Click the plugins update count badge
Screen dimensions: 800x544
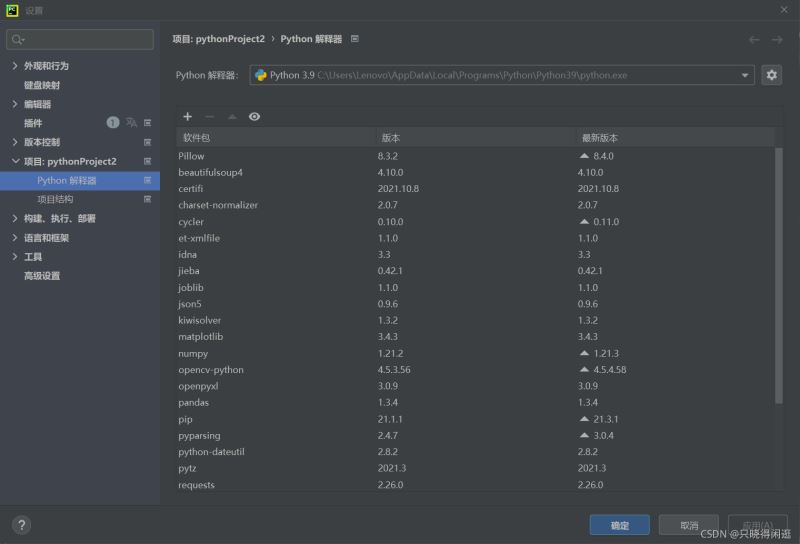(113, 122)
